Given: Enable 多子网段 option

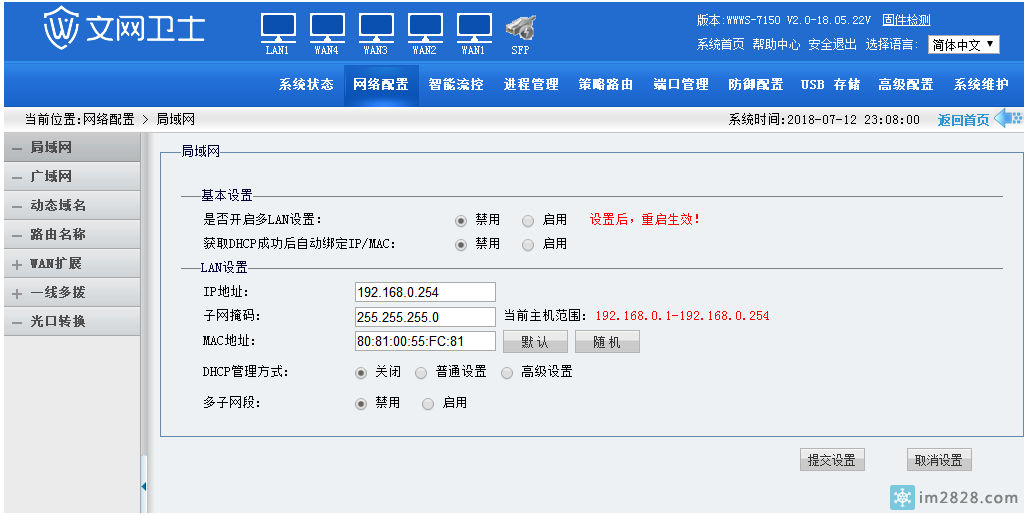Looking at the screenshot, I should (428, 403).
